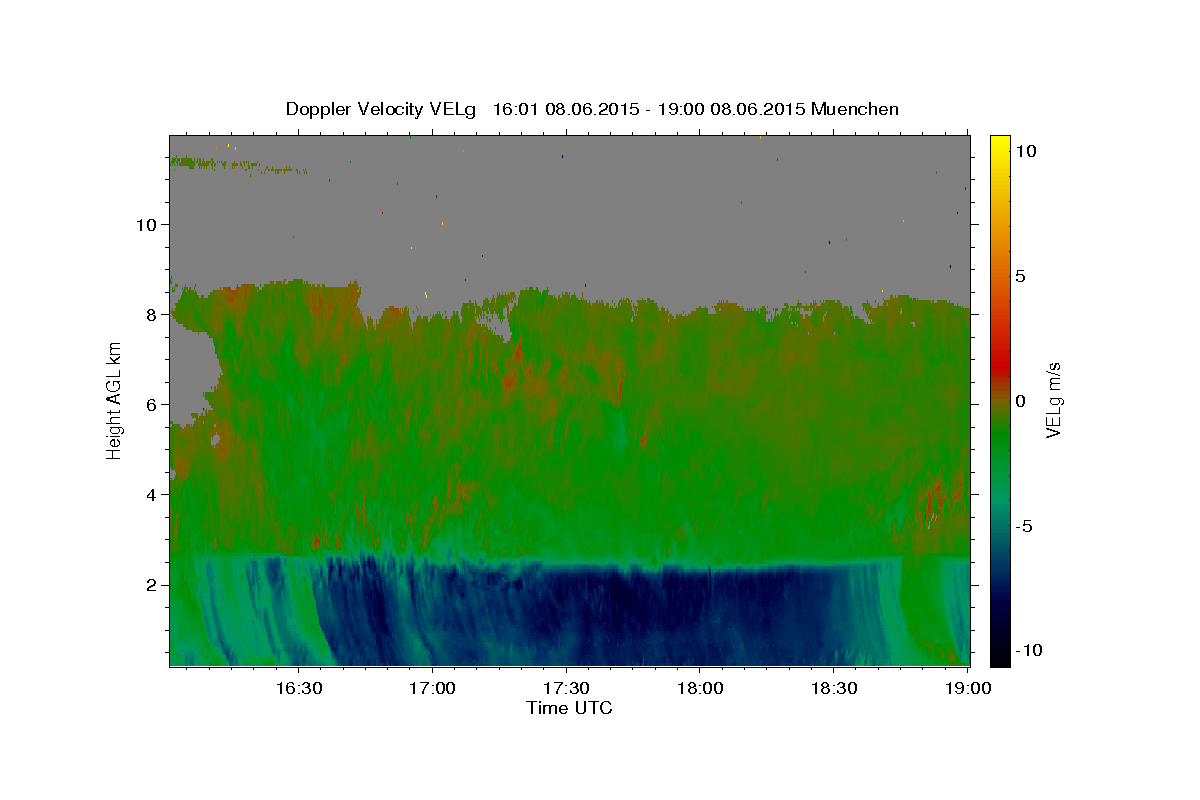Click the colorbar tick label 0

coord(1020,401)
